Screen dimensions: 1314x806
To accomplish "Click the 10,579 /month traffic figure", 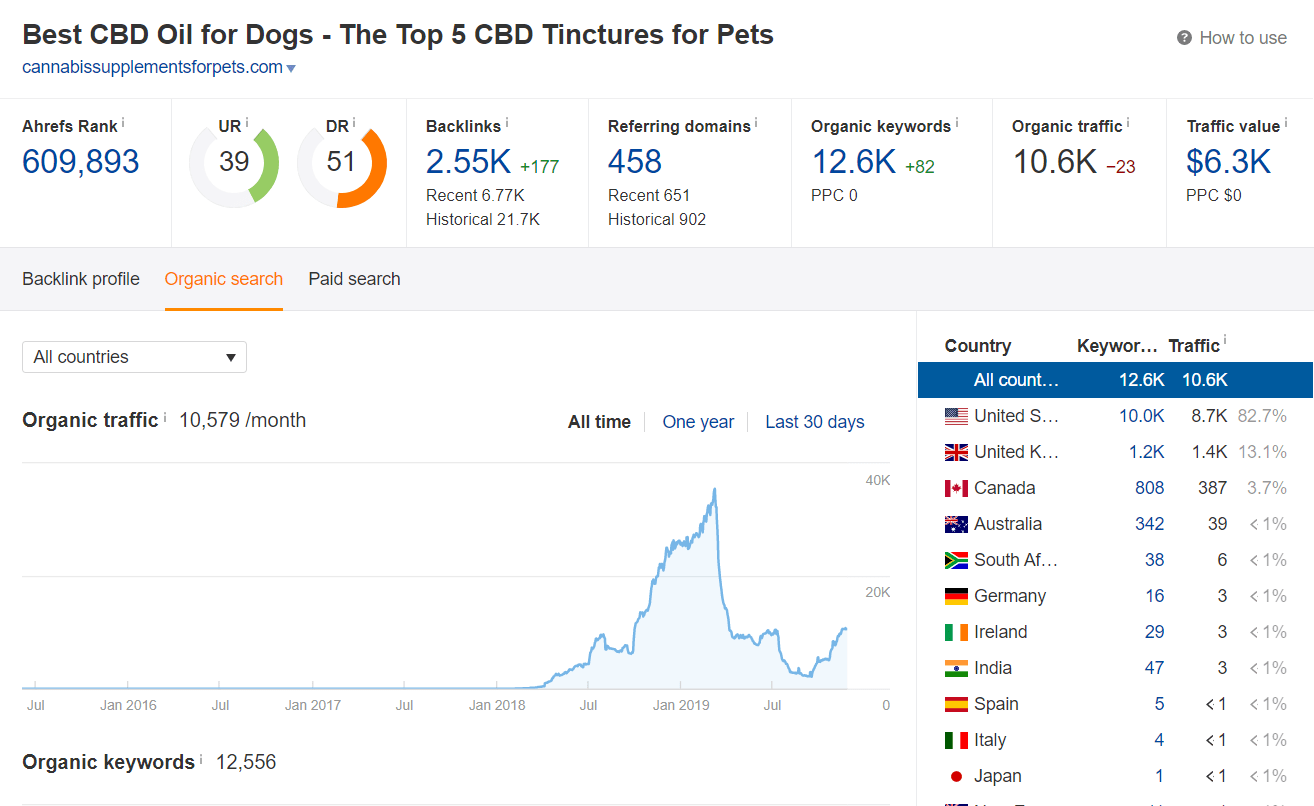I will (x=243, y=420).
